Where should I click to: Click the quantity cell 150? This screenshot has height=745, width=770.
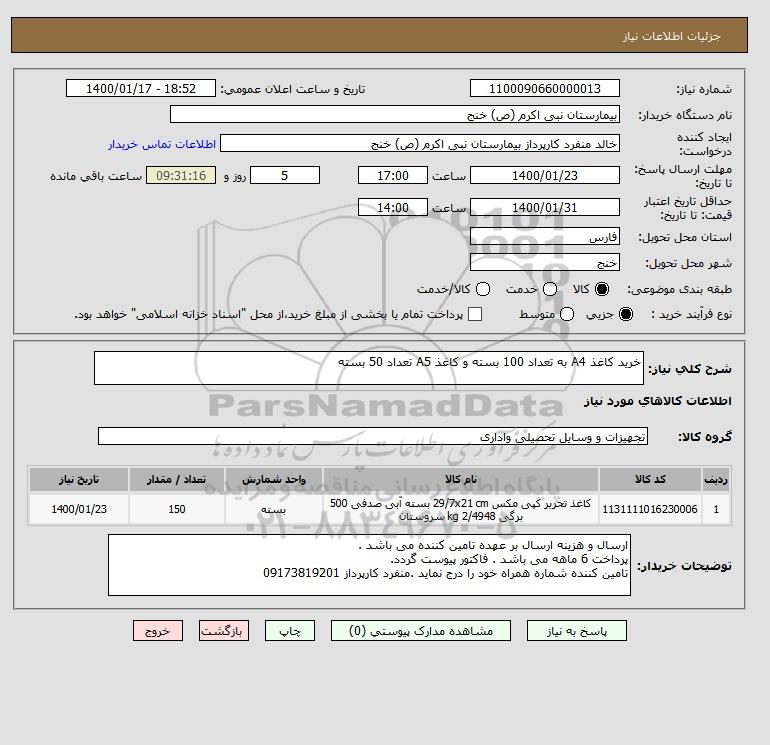[x=177, y=509]
